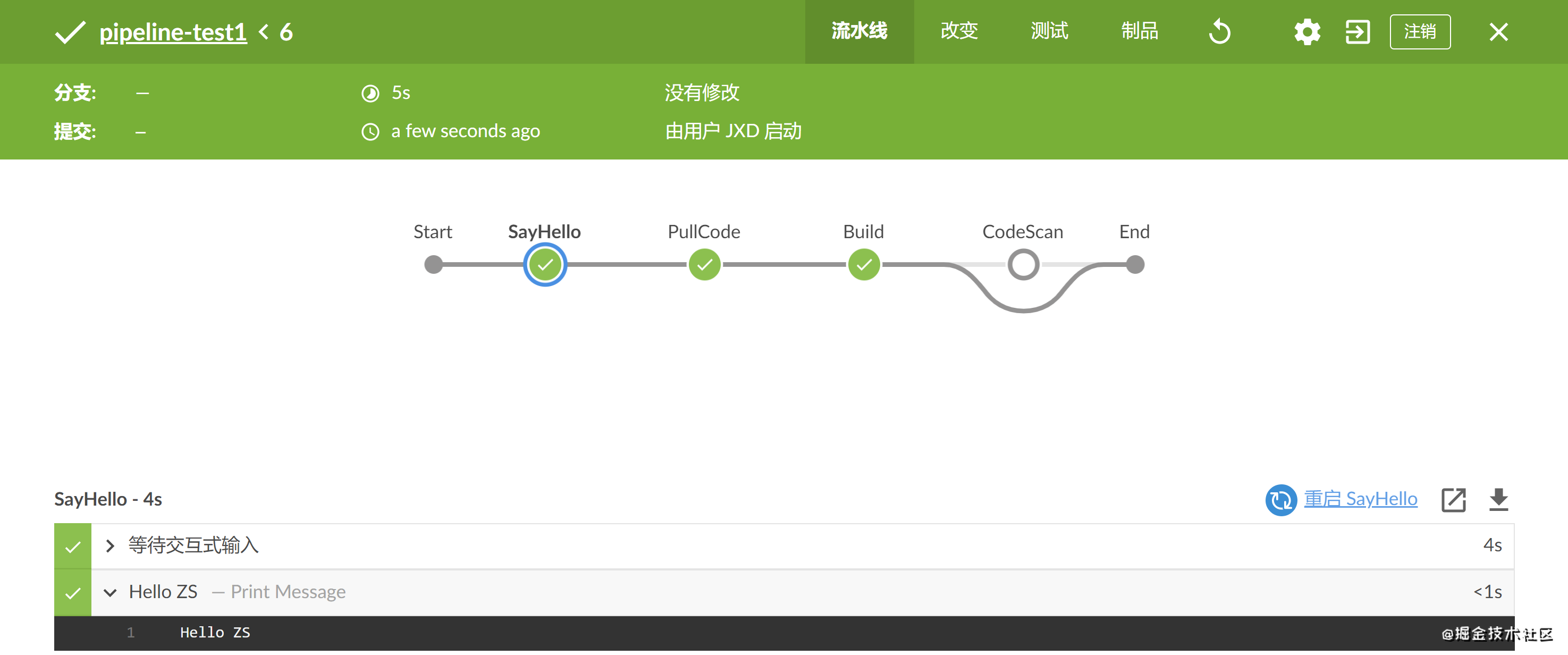1568x655 pixels.
Task: Click the 注销 logout button
Action: (x=1420, y=32)
